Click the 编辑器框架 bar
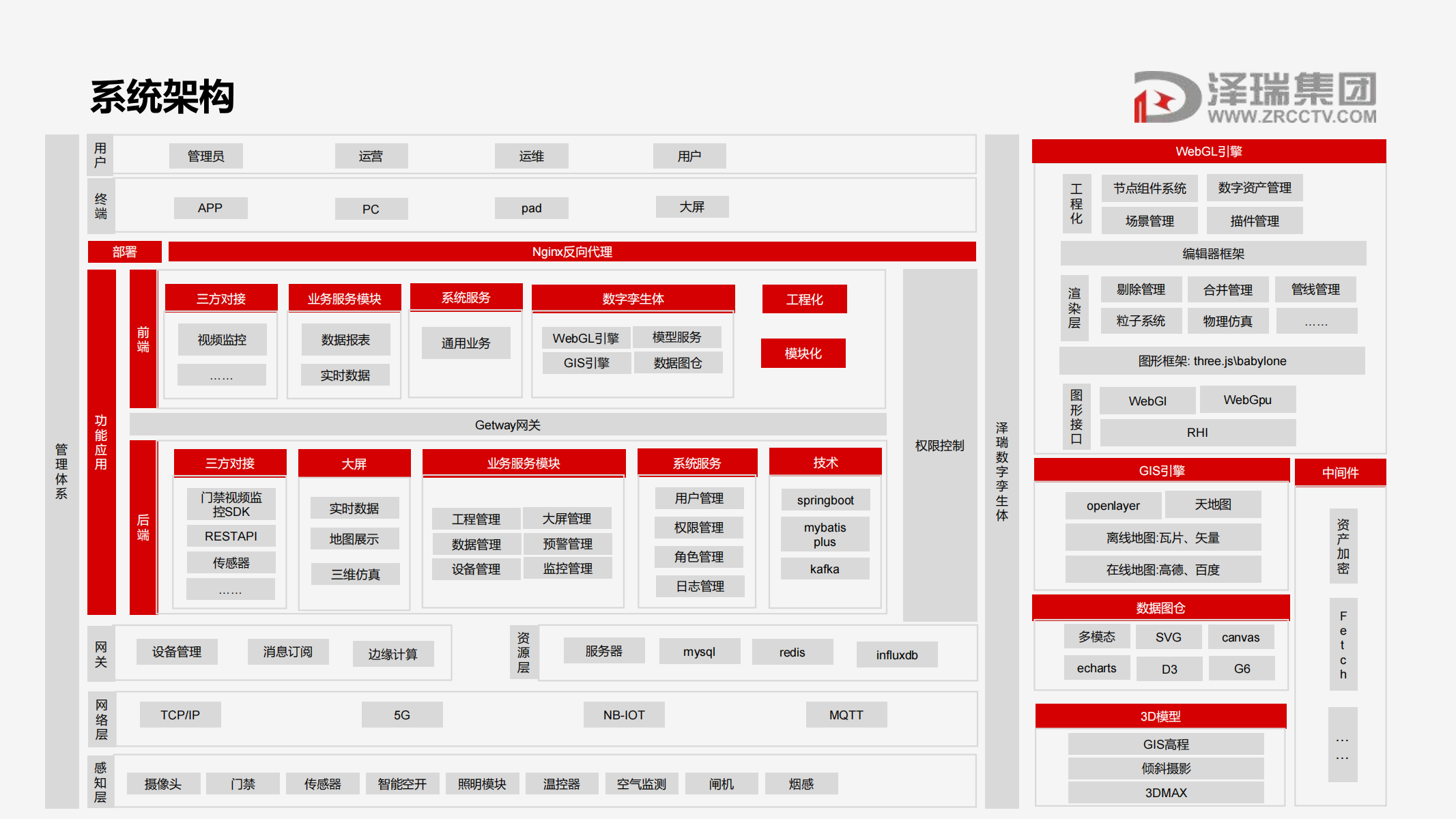1456x819 pixels. (x=1213, y=254)
